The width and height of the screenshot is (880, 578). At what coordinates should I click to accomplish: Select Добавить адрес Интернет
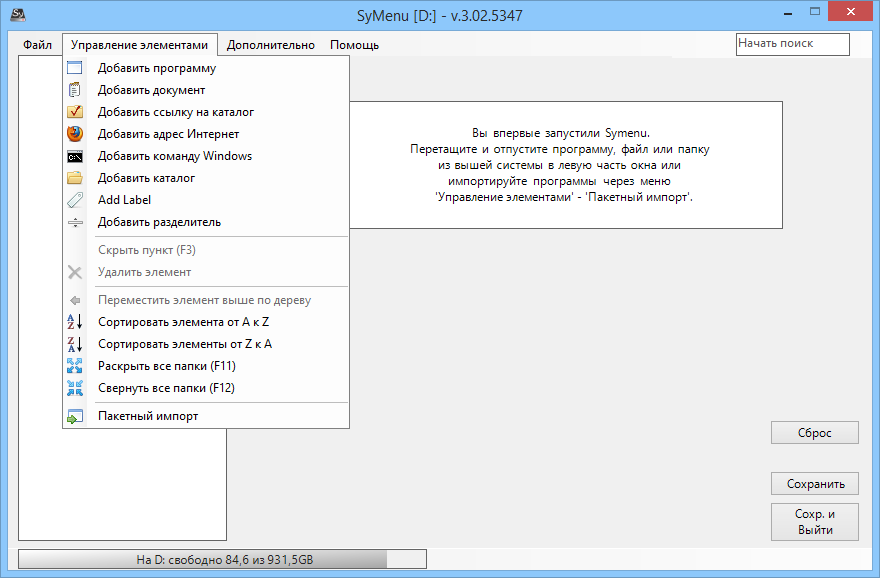[206, 134]
